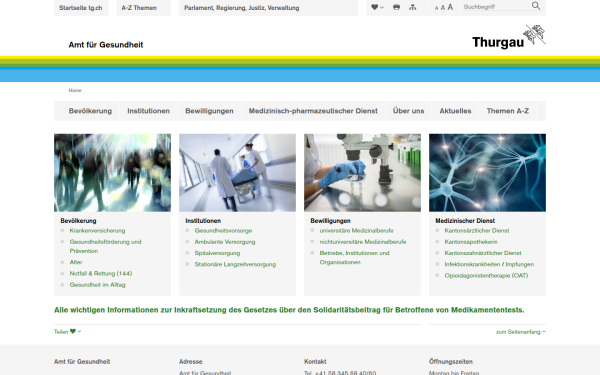This screenshot has height=375, width=600.
Task: Open the Themen A-Z navigation tab
Action: (508, 111)
